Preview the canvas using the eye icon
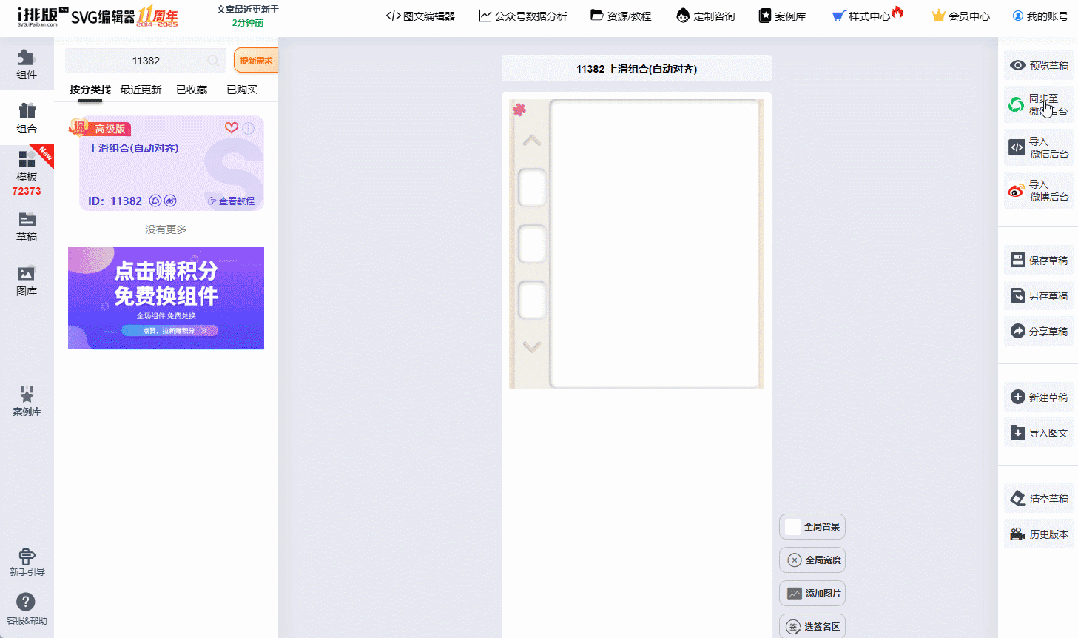Image resolution: width=1078 pixels, height=638 pixels. (x=1036, y=65)
